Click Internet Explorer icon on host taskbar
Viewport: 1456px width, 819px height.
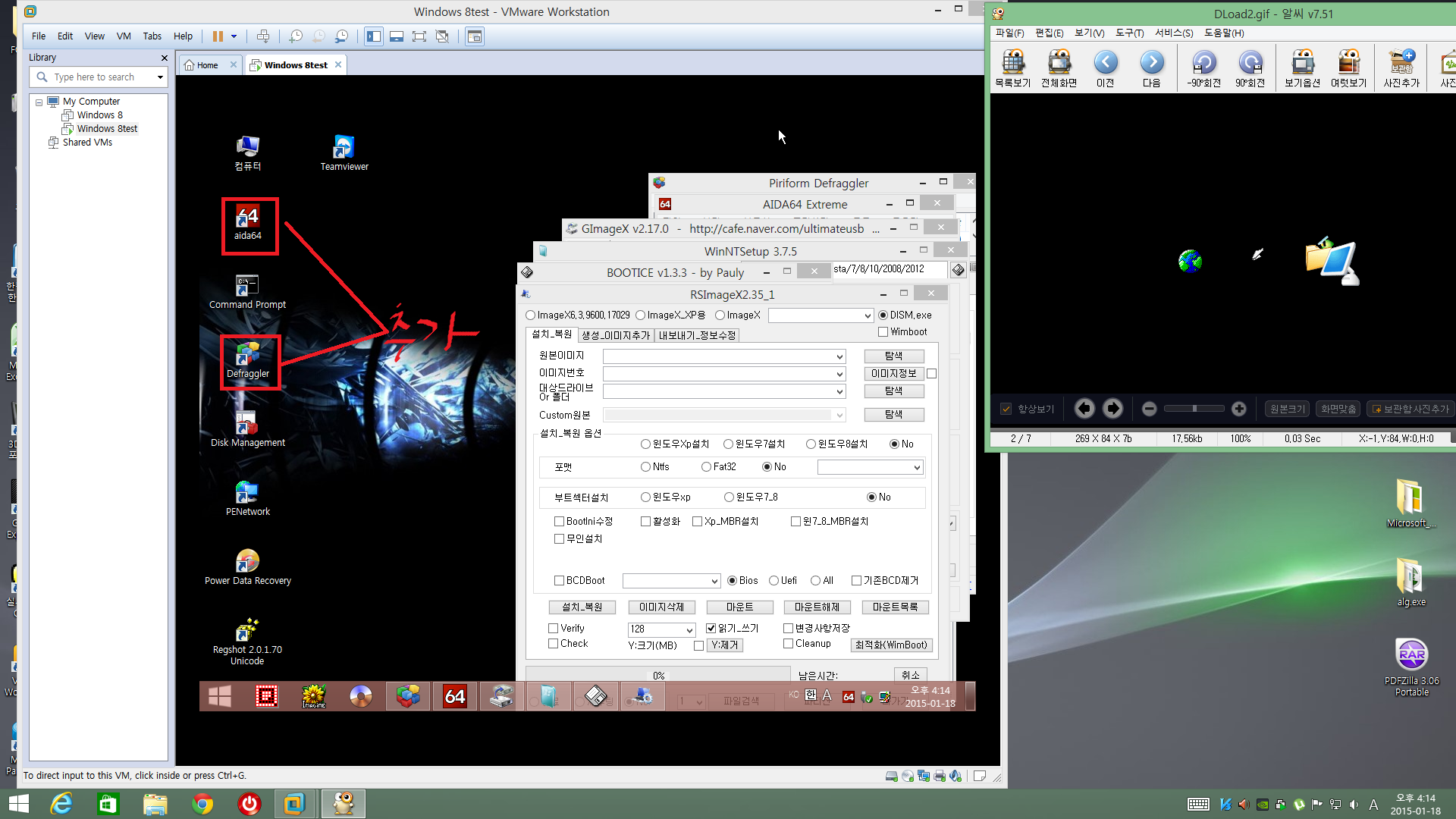(61, 804)
